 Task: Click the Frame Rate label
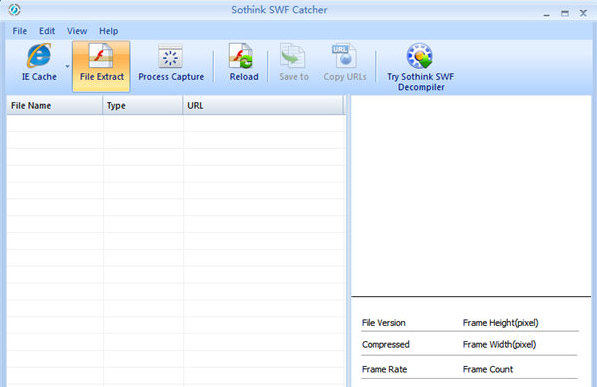384,369
